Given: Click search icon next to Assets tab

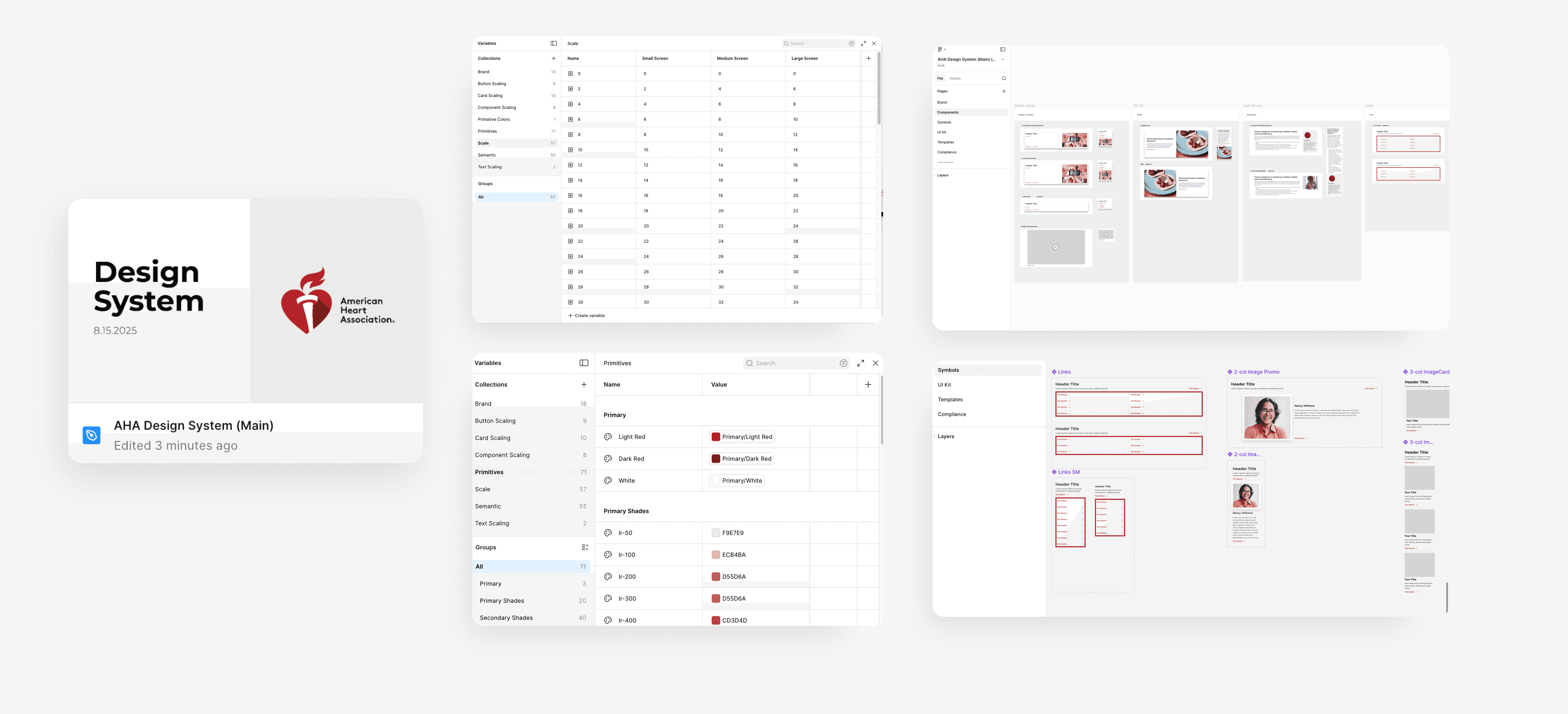Looking at the screenshot, I should pyautogui.click(x=1004, y=78).
